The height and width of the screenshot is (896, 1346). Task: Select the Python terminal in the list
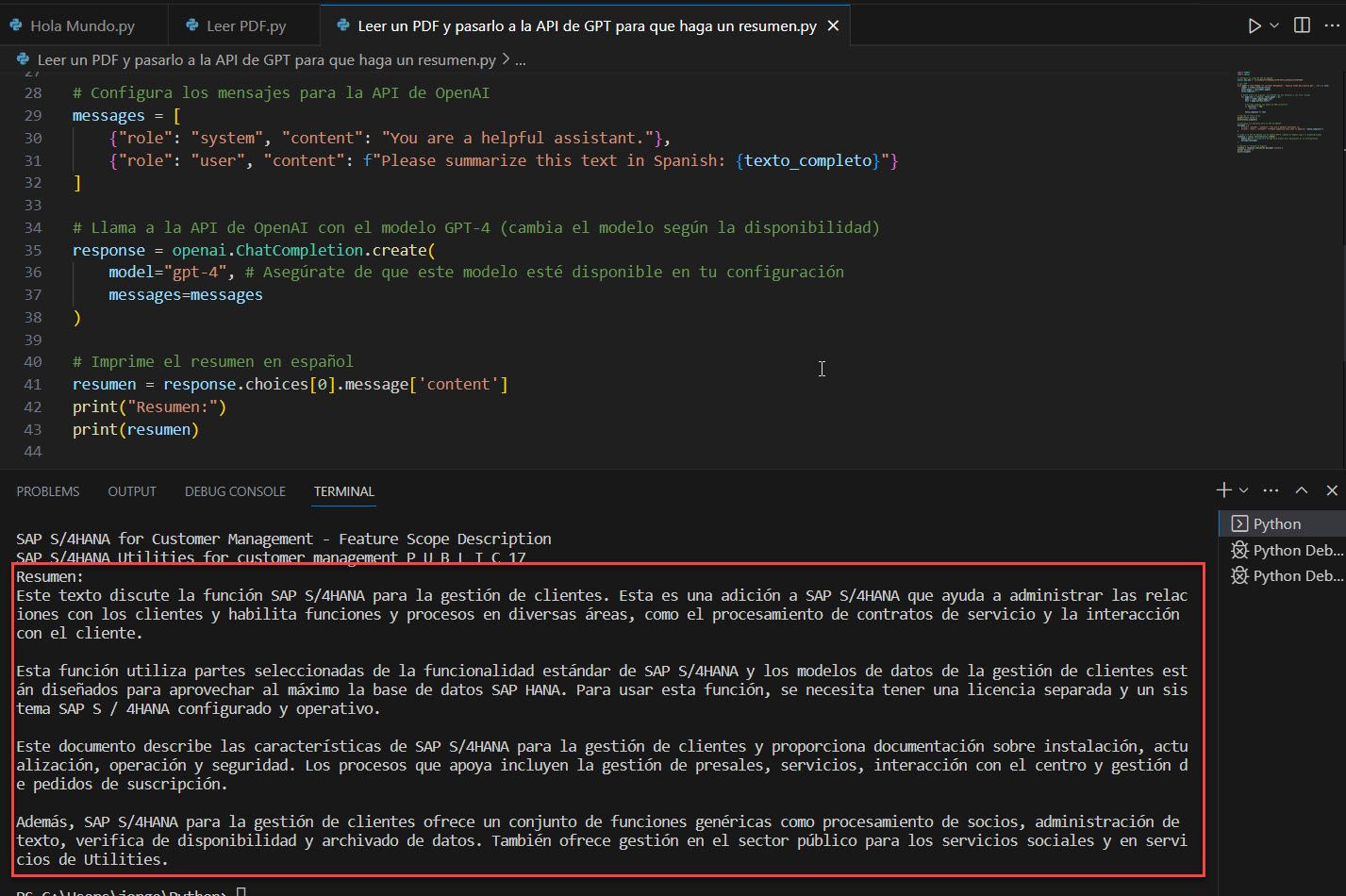[x=1277, y=523]
